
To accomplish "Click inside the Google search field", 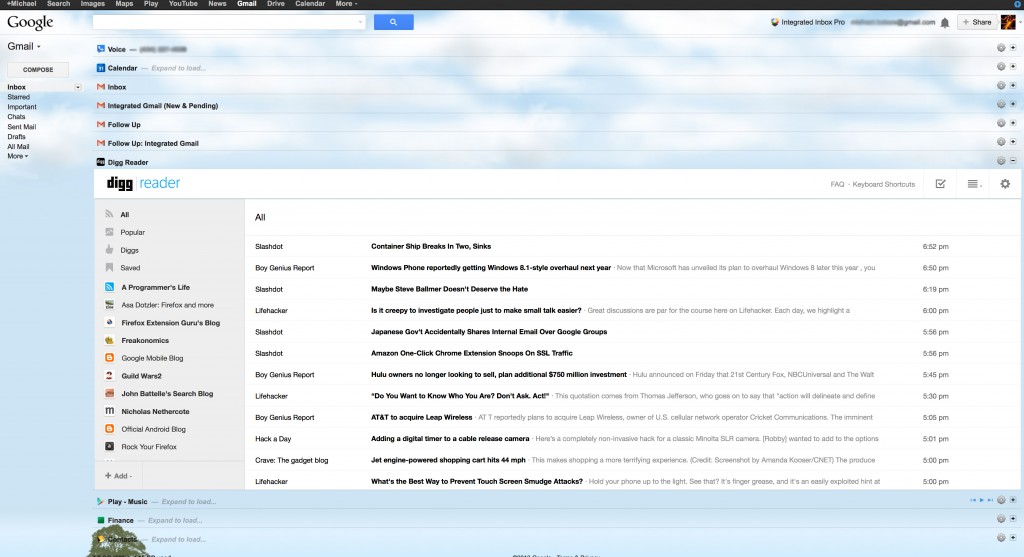I will point(232,22).
